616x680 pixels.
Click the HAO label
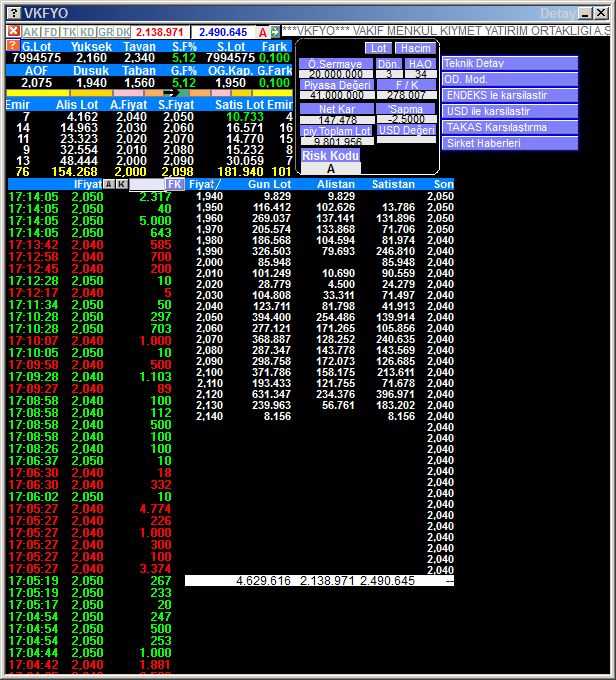(x=420, y=64)
